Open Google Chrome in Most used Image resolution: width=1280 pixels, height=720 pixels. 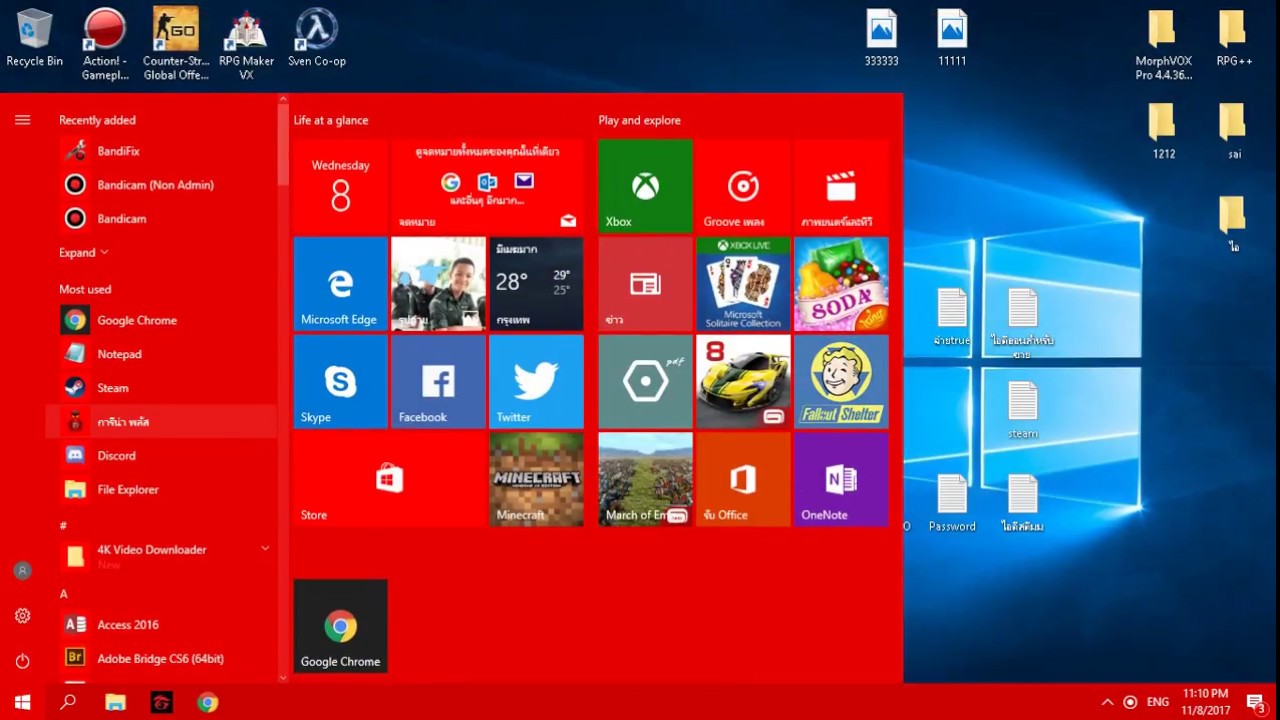(162, 320)
